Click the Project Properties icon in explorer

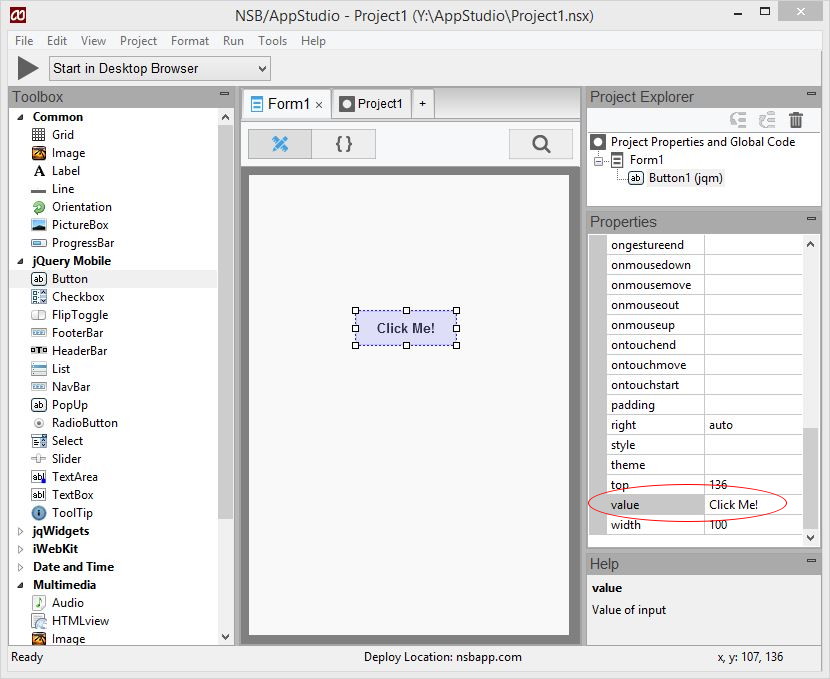pyautogui.click(x=598, y=142)
